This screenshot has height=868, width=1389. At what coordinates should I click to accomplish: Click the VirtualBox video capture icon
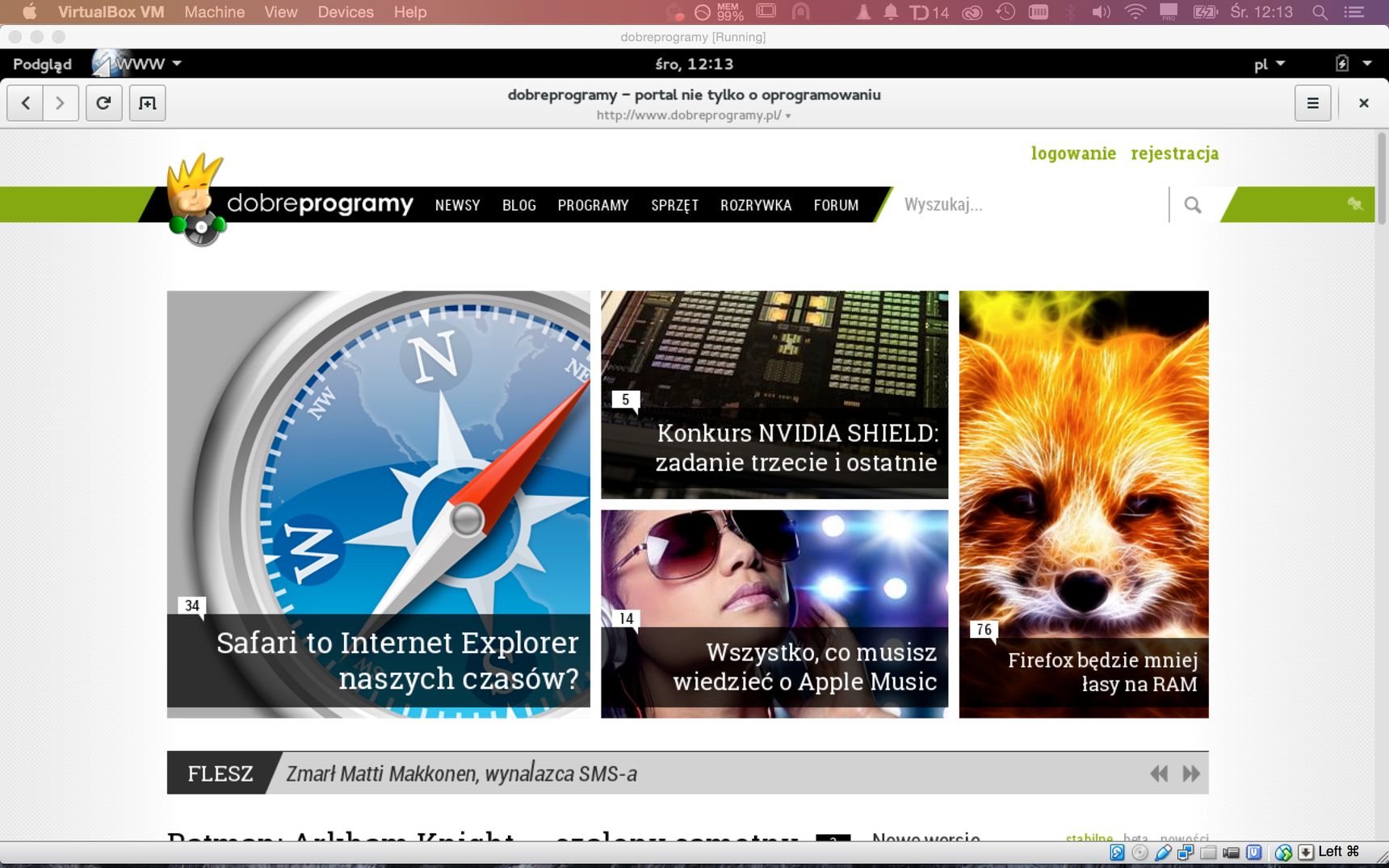(1231, 852)
